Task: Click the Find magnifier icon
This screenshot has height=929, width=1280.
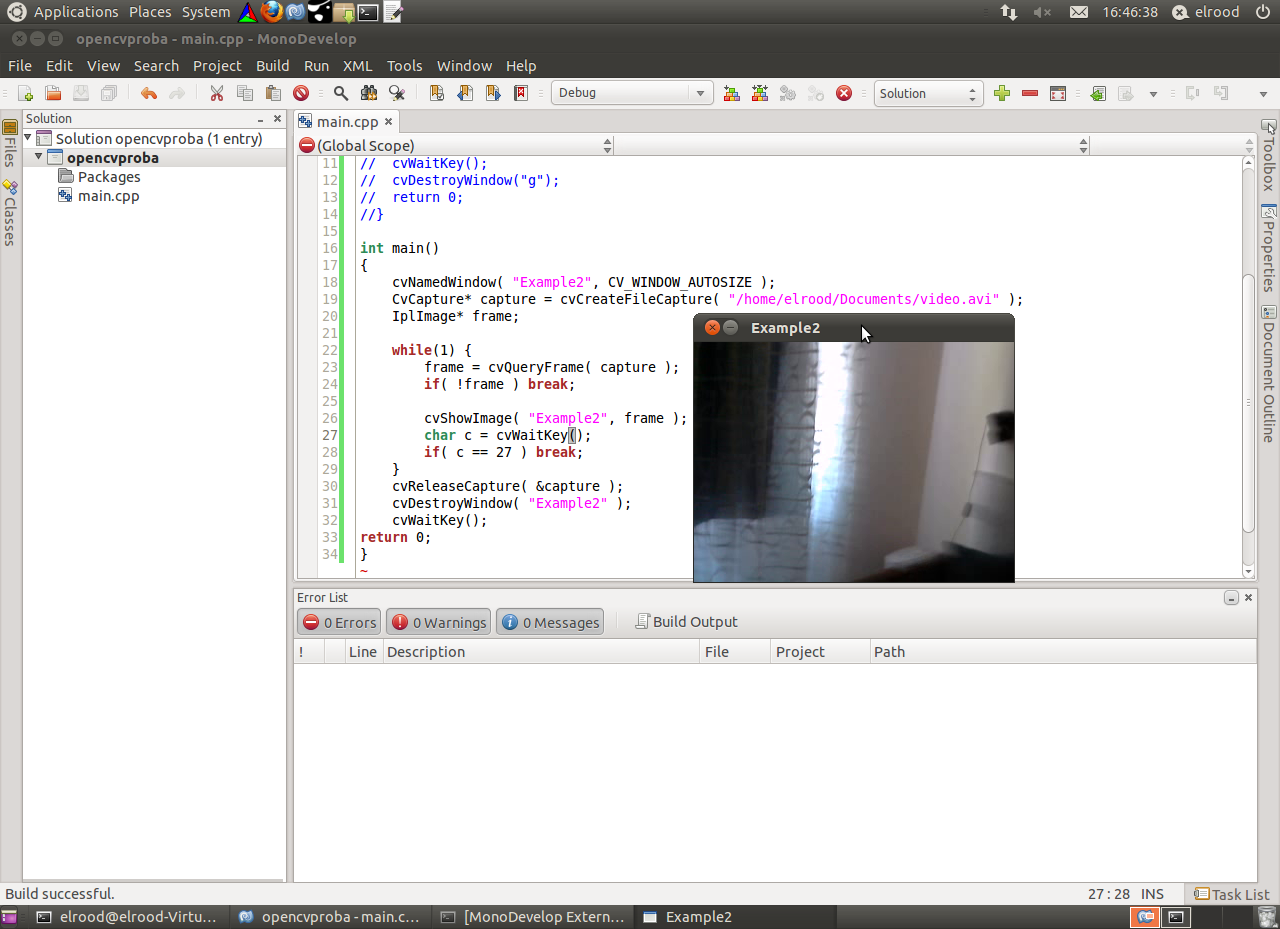Action: pyautogui.click(x=341, y=93)
